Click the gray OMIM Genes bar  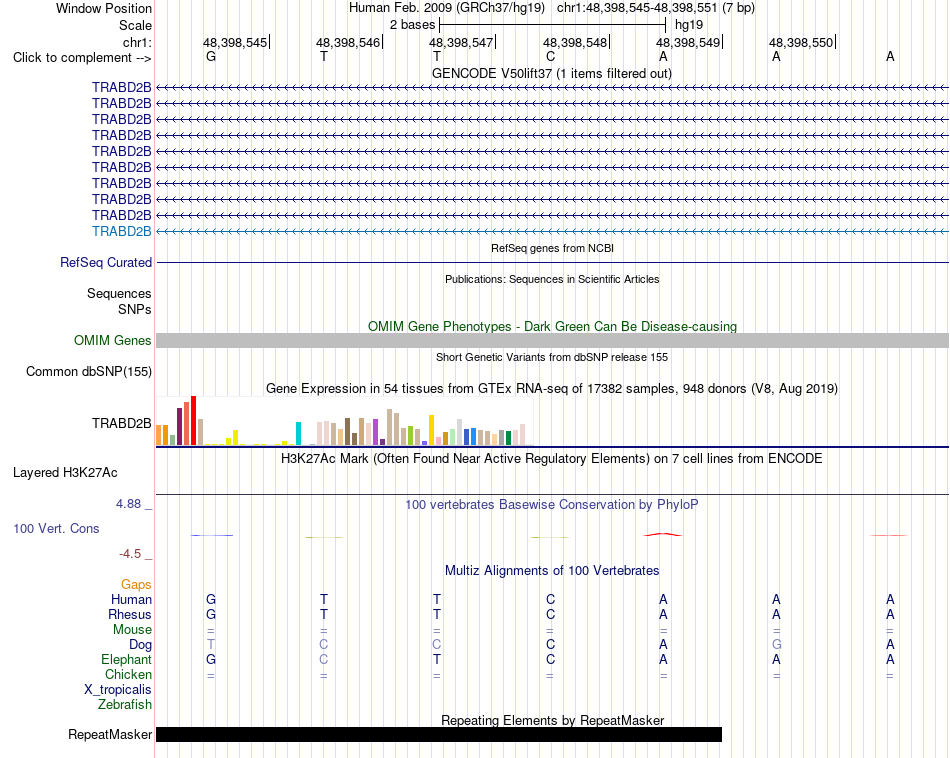pyautogui.click(x=552, y=341)
